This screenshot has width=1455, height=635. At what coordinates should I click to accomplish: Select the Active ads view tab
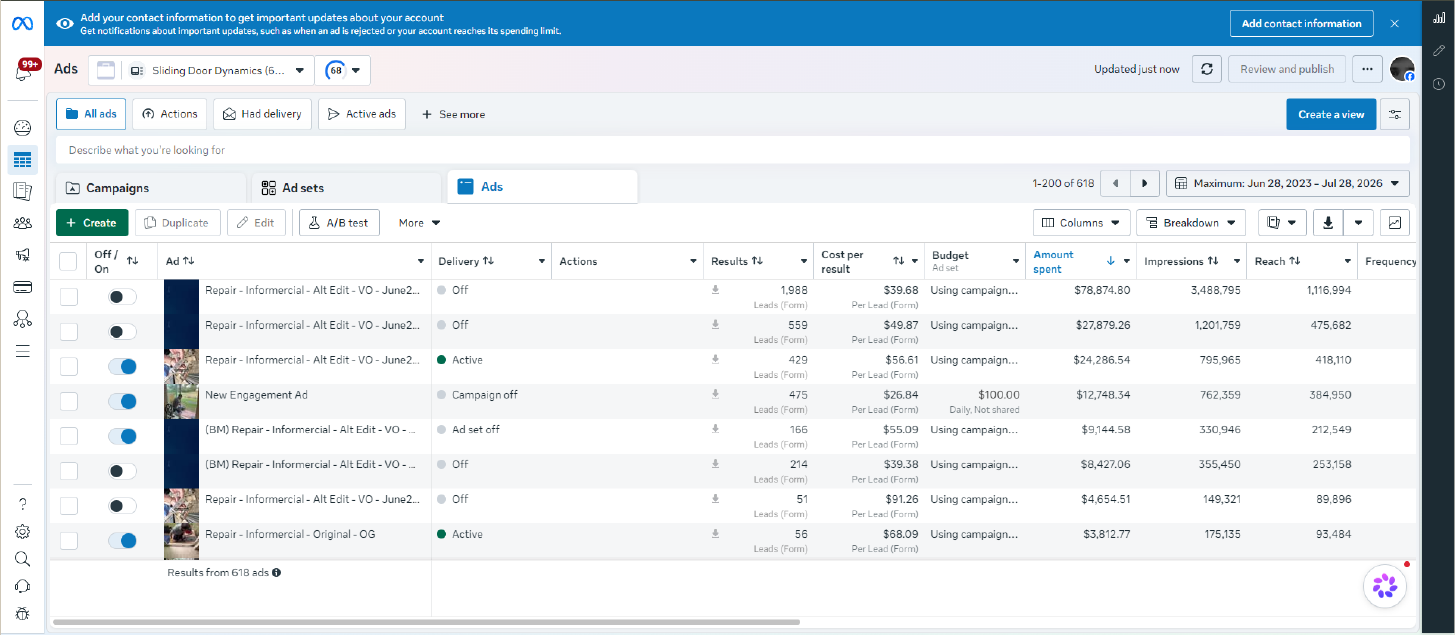(362, 114)
